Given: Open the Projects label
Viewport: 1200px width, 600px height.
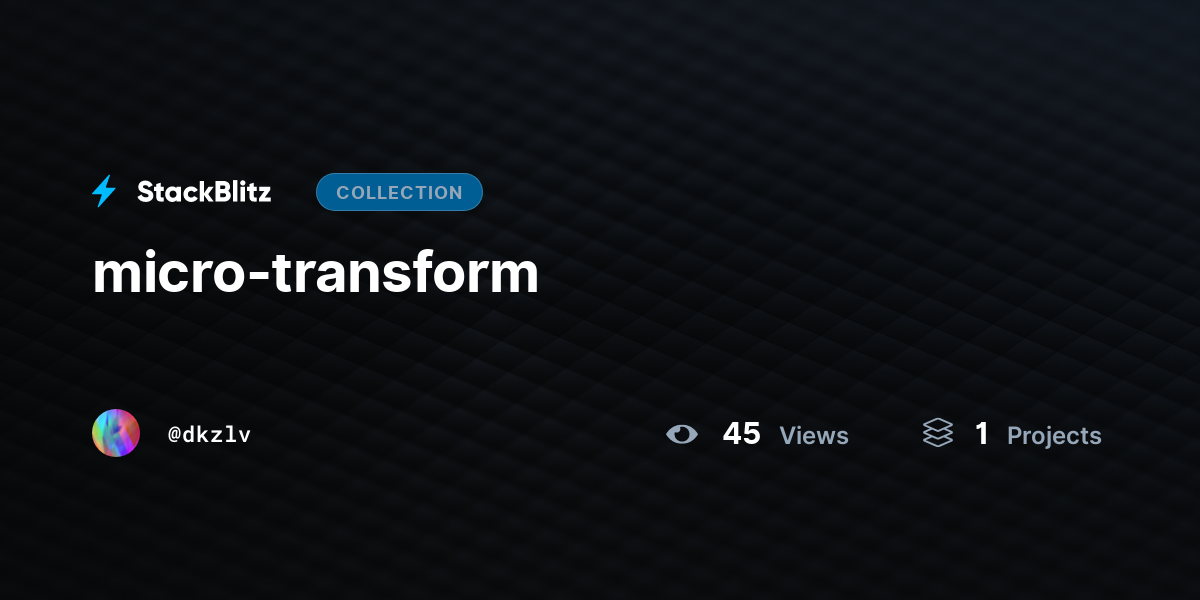Looking at the screenshot, I should 1054,435.
